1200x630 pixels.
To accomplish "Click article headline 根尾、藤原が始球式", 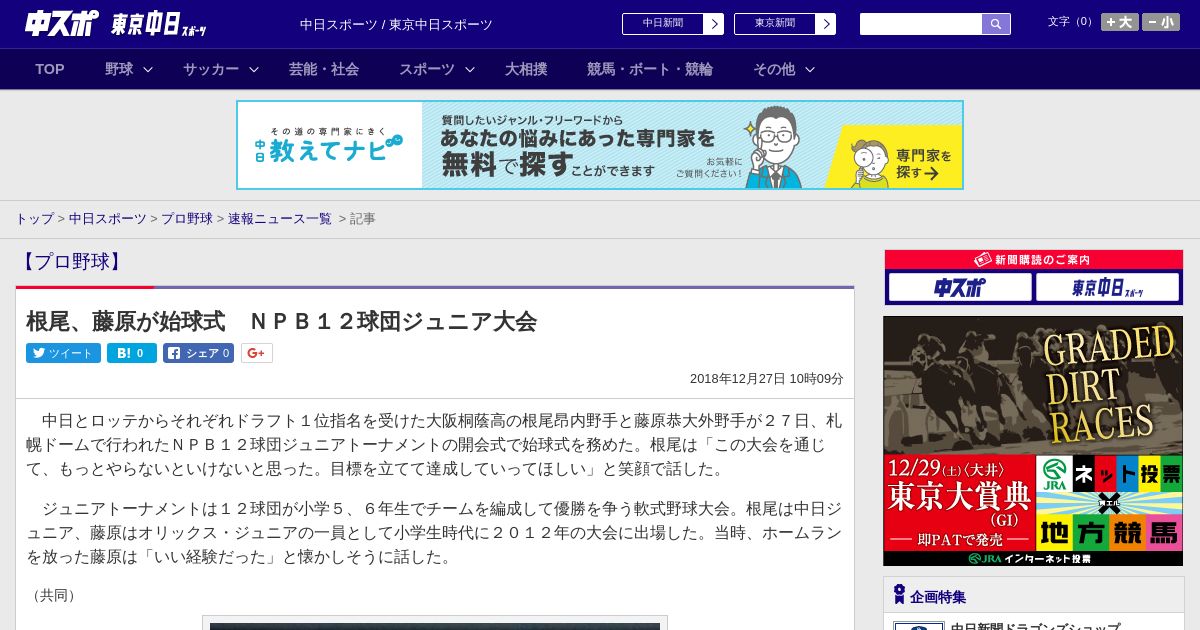I will click(281, 321).
